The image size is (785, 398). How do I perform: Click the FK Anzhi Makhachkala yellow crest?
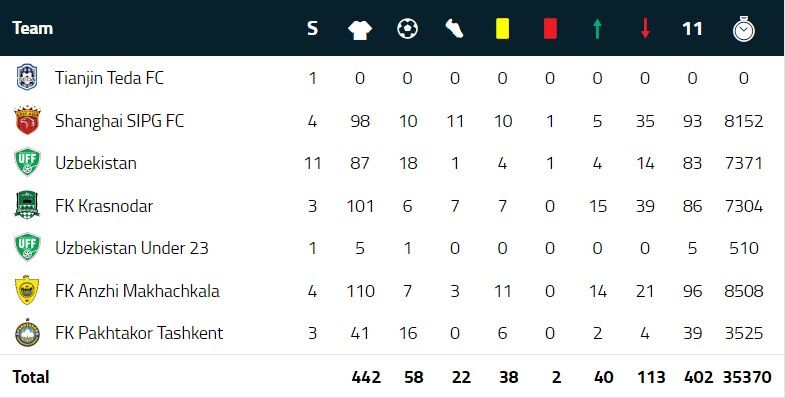pos(27,290)
